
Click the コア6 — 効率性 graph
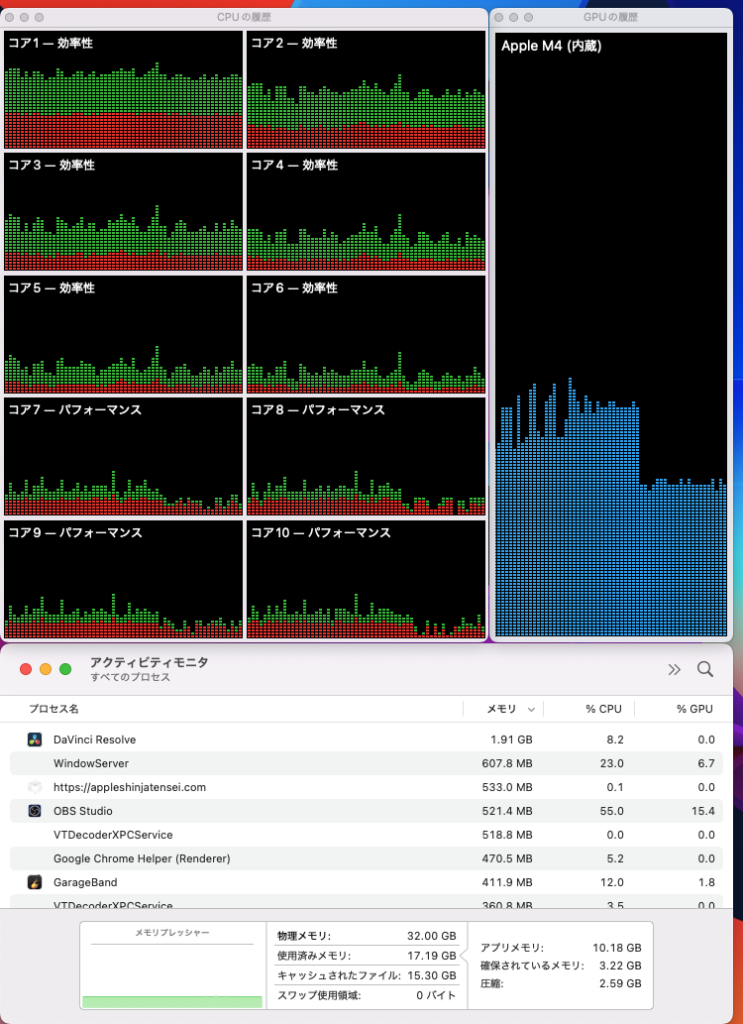point(366,334)
